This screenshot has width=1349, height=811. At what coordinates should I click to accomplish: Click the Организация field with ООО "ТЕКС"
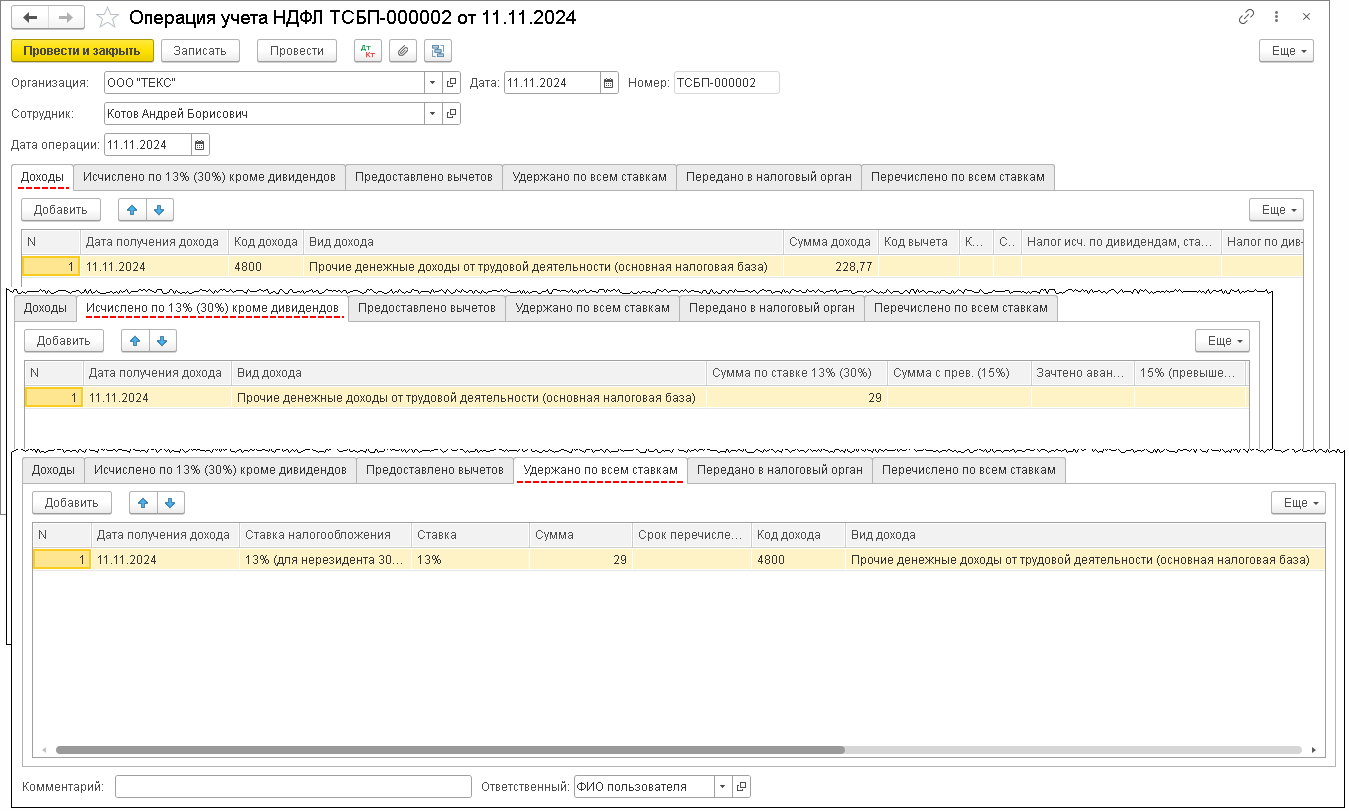coord(264,83)
